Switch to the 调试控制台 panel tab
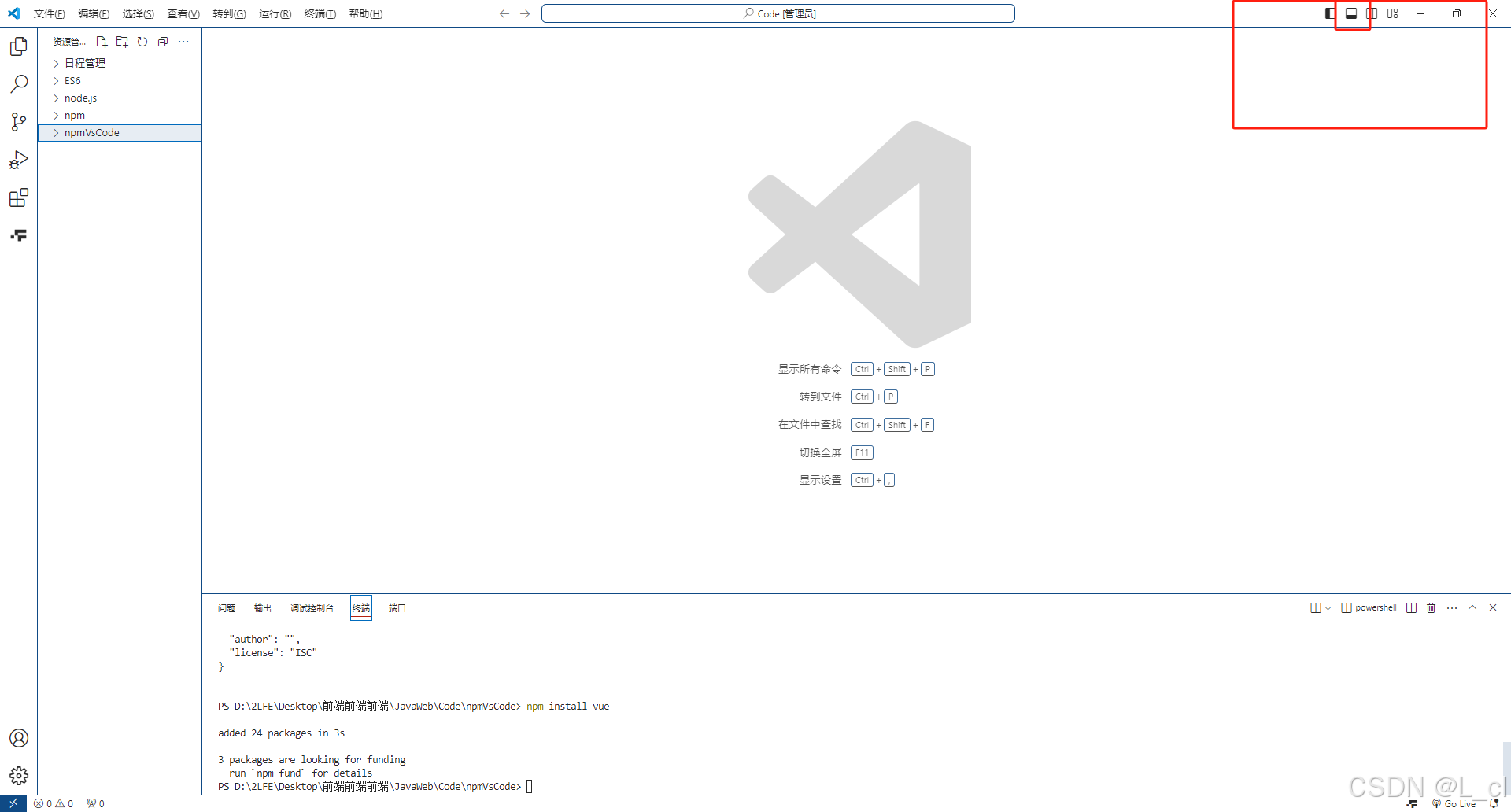 point(312,607)
